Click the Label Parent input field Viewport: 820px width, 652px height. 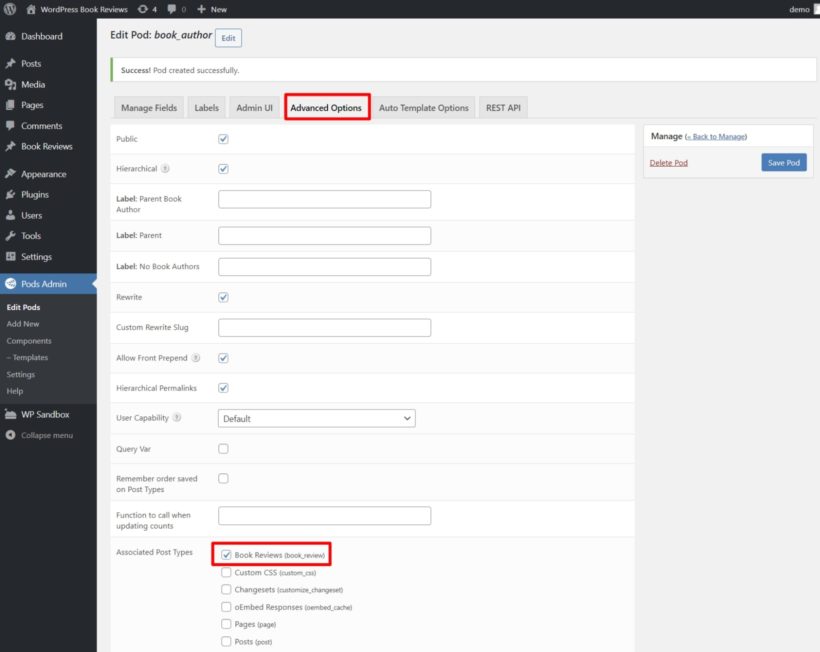(324, 235)
